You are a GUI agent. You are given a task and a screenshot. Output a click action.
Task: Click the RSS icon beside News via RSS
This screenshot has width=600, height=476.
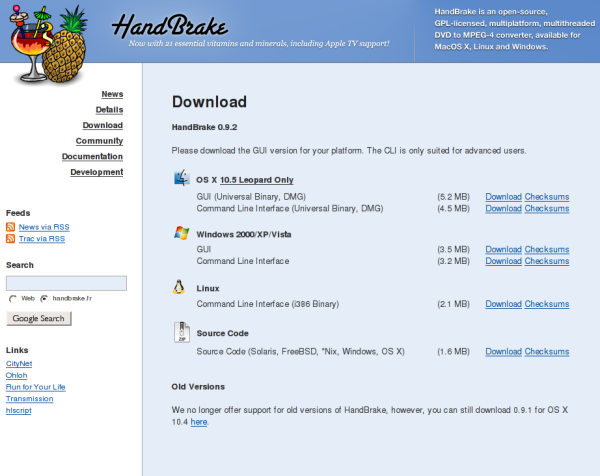point(11,227)
